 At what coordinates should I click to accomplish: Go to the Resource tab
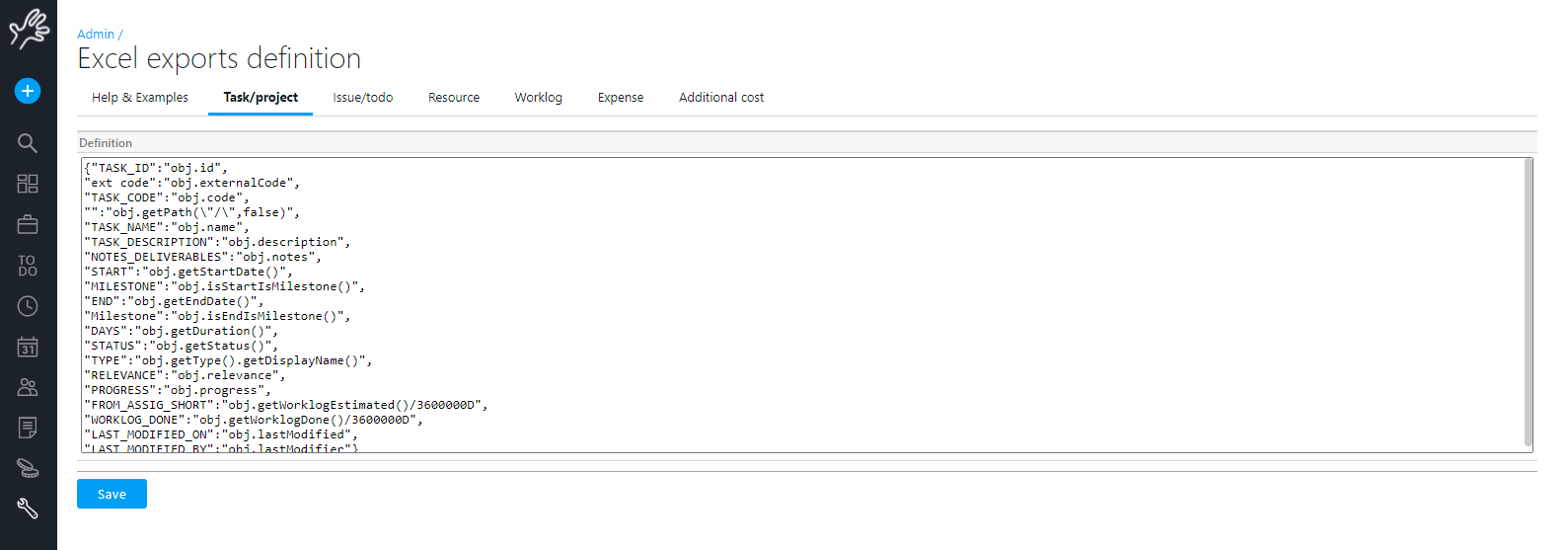tap(454, 98)
